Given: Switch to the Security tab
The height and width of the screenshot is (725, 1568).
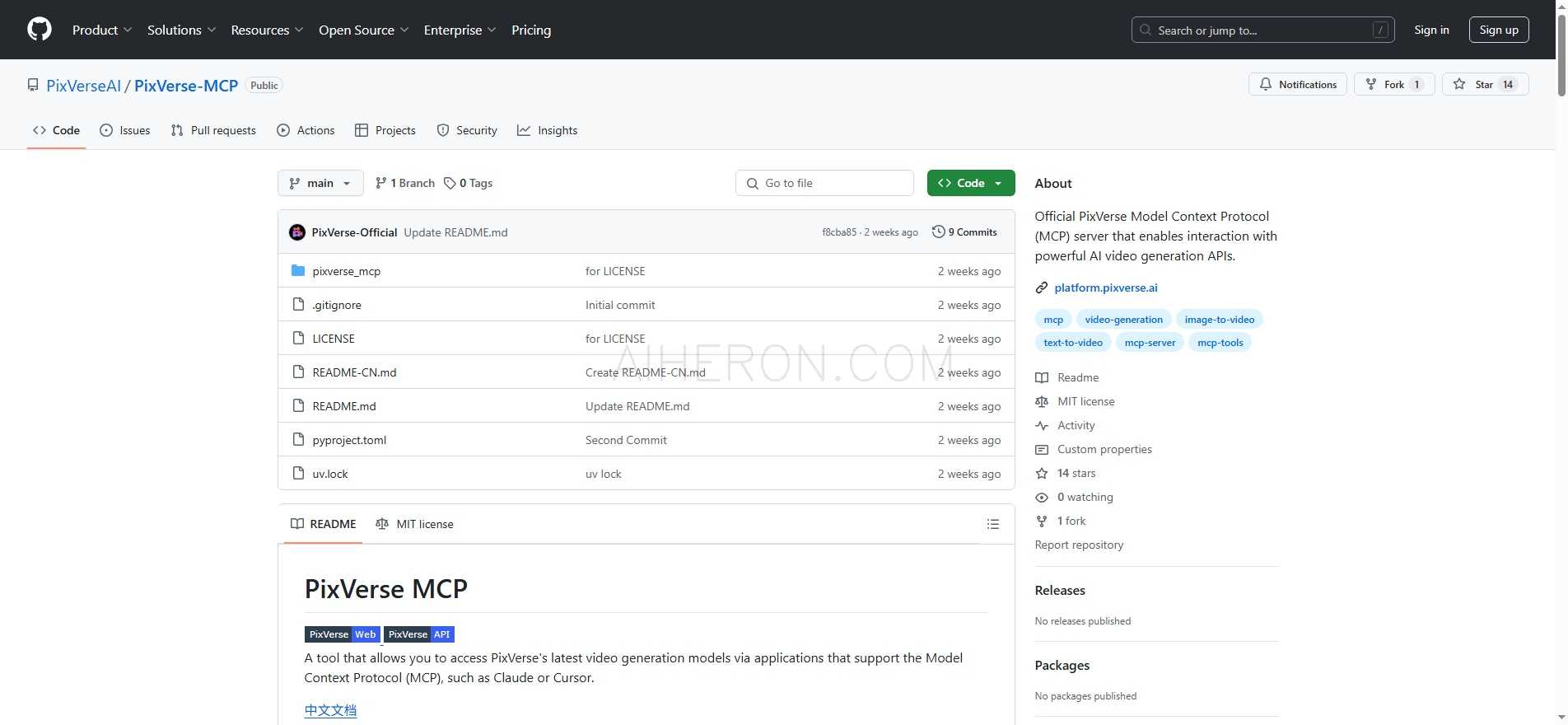Looking at the screenshot, I should click(x=467, y=130).
